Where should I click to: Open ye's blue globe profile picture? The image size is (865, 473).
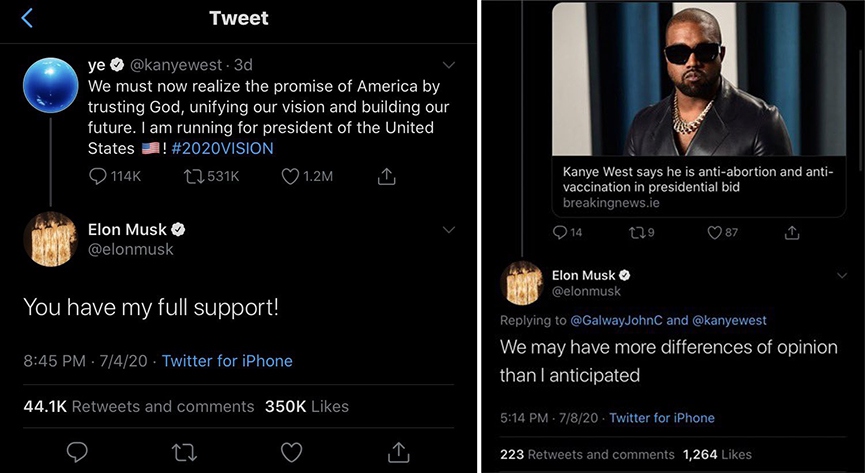[50, 83]
